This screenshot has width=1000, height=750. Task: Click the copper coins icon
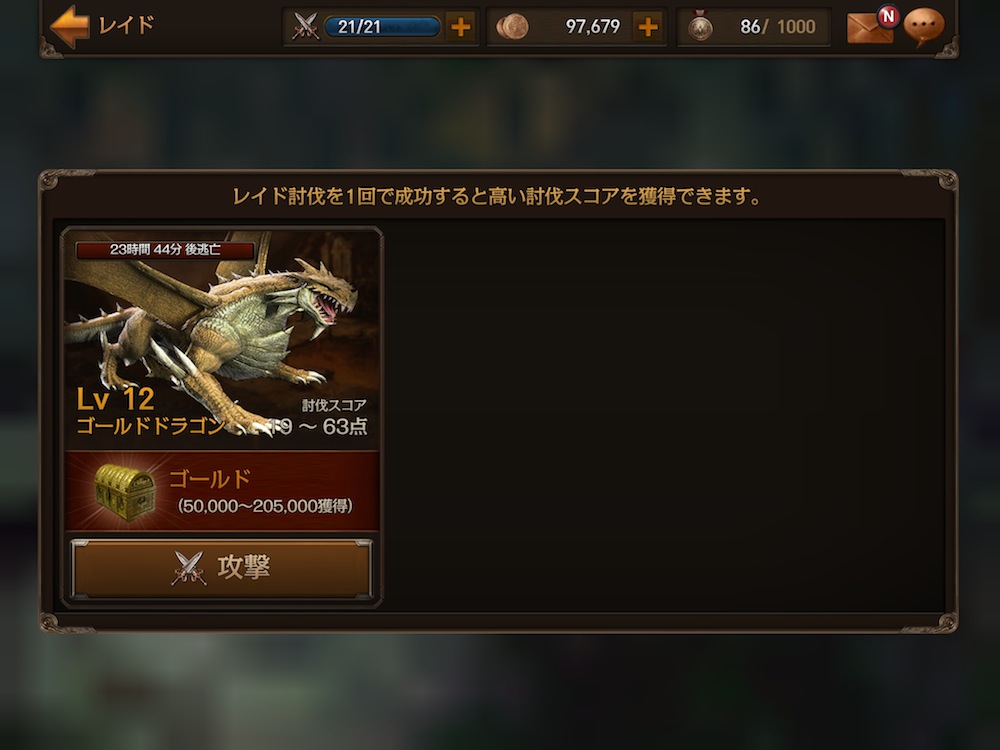point(512,27)
